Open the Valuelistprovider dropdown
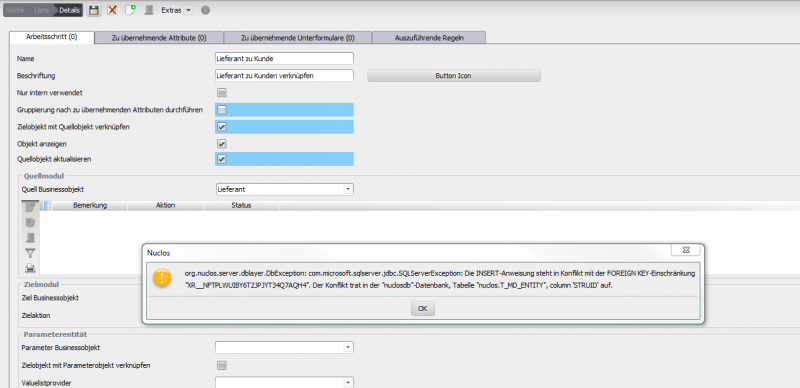The image size is (800, 388). tap(348, 382)
